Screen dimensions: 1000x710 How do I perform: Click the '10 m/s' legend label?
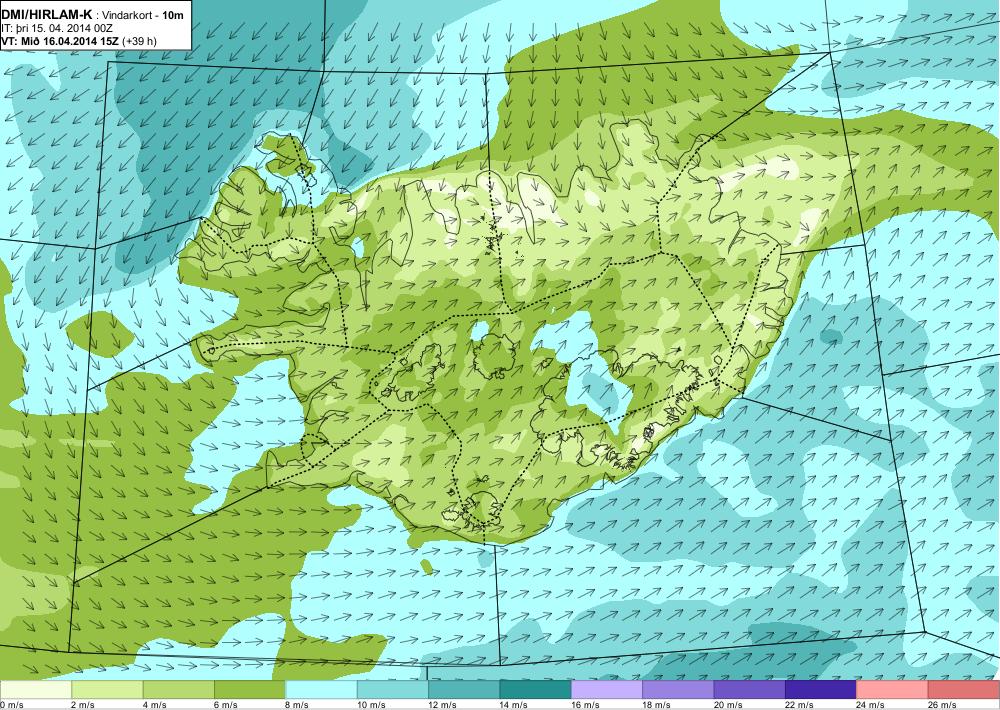[x=370, y=704]
